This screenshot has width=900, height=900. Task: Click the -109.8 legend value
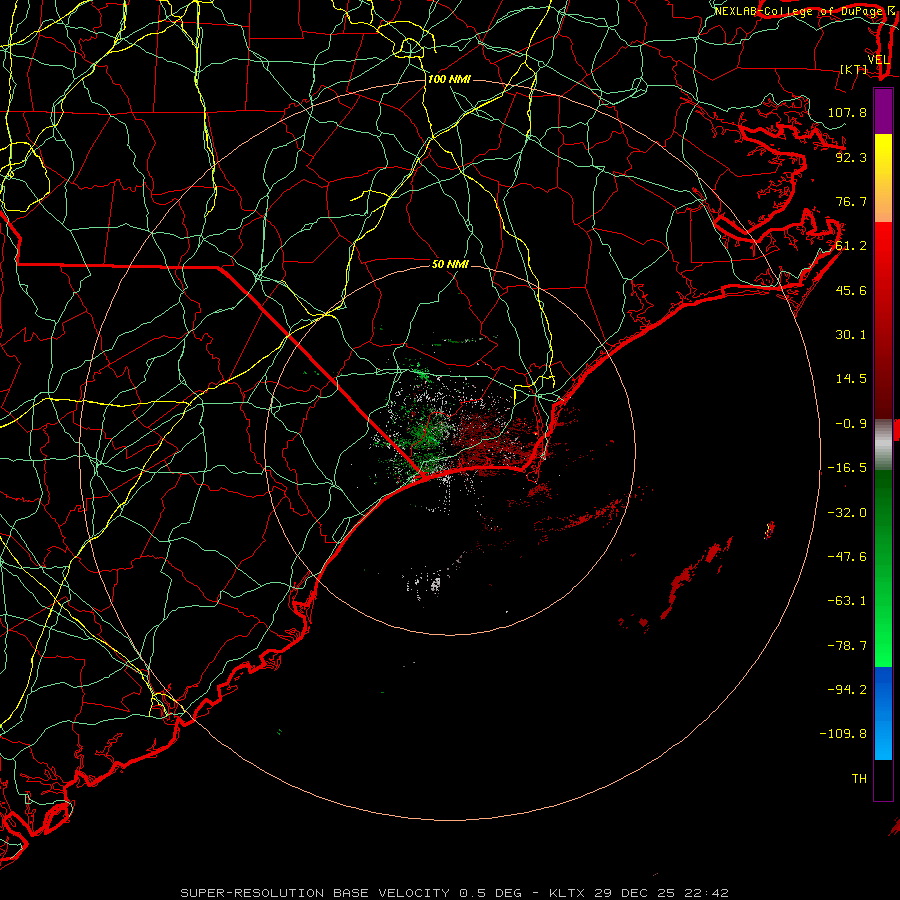843,734
